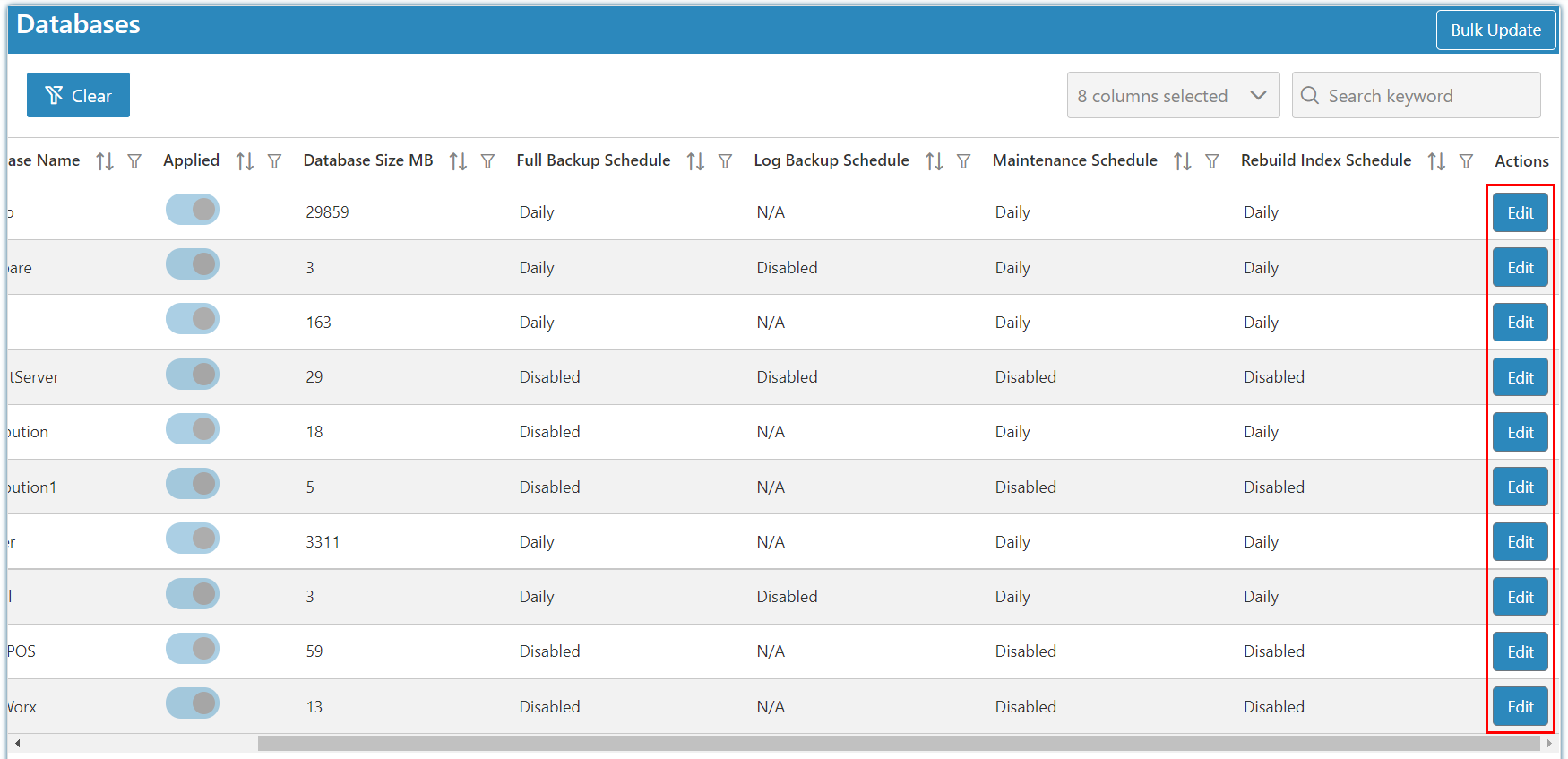The image size is (1568, 759).
Task: Open filter menu for the Applied column
Action: click(274, 161)
